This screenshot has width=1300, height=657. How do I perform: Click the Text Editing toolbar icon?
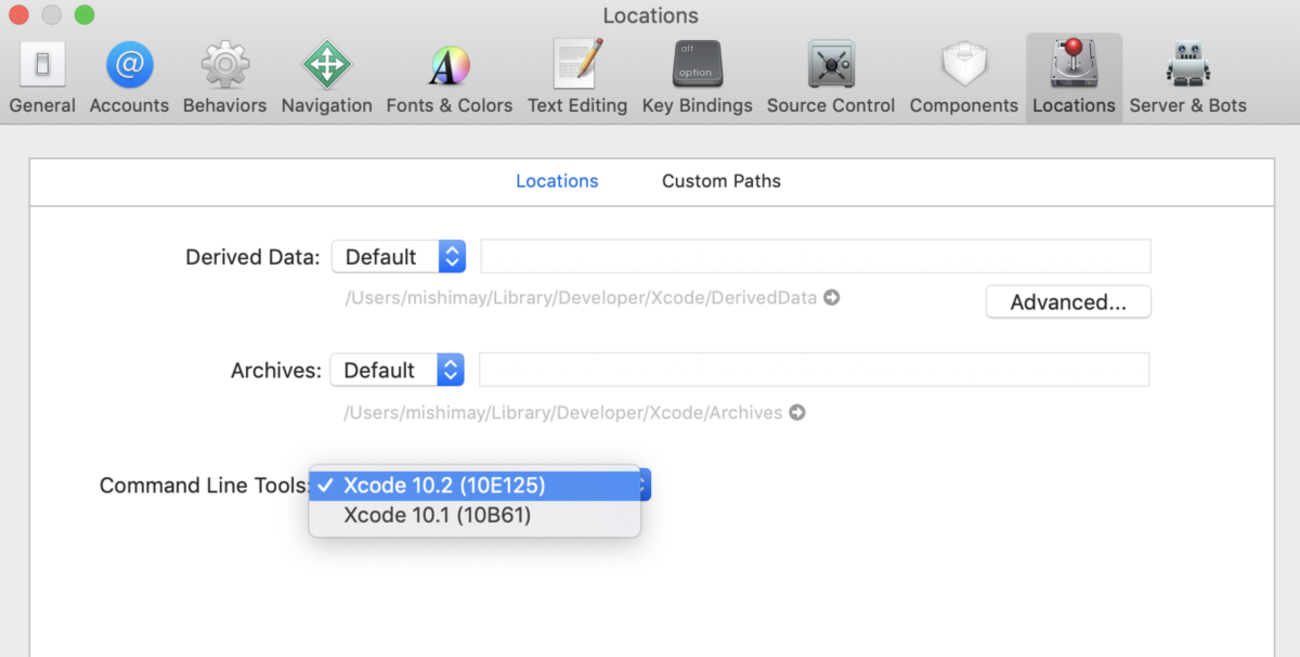point(577,78)
